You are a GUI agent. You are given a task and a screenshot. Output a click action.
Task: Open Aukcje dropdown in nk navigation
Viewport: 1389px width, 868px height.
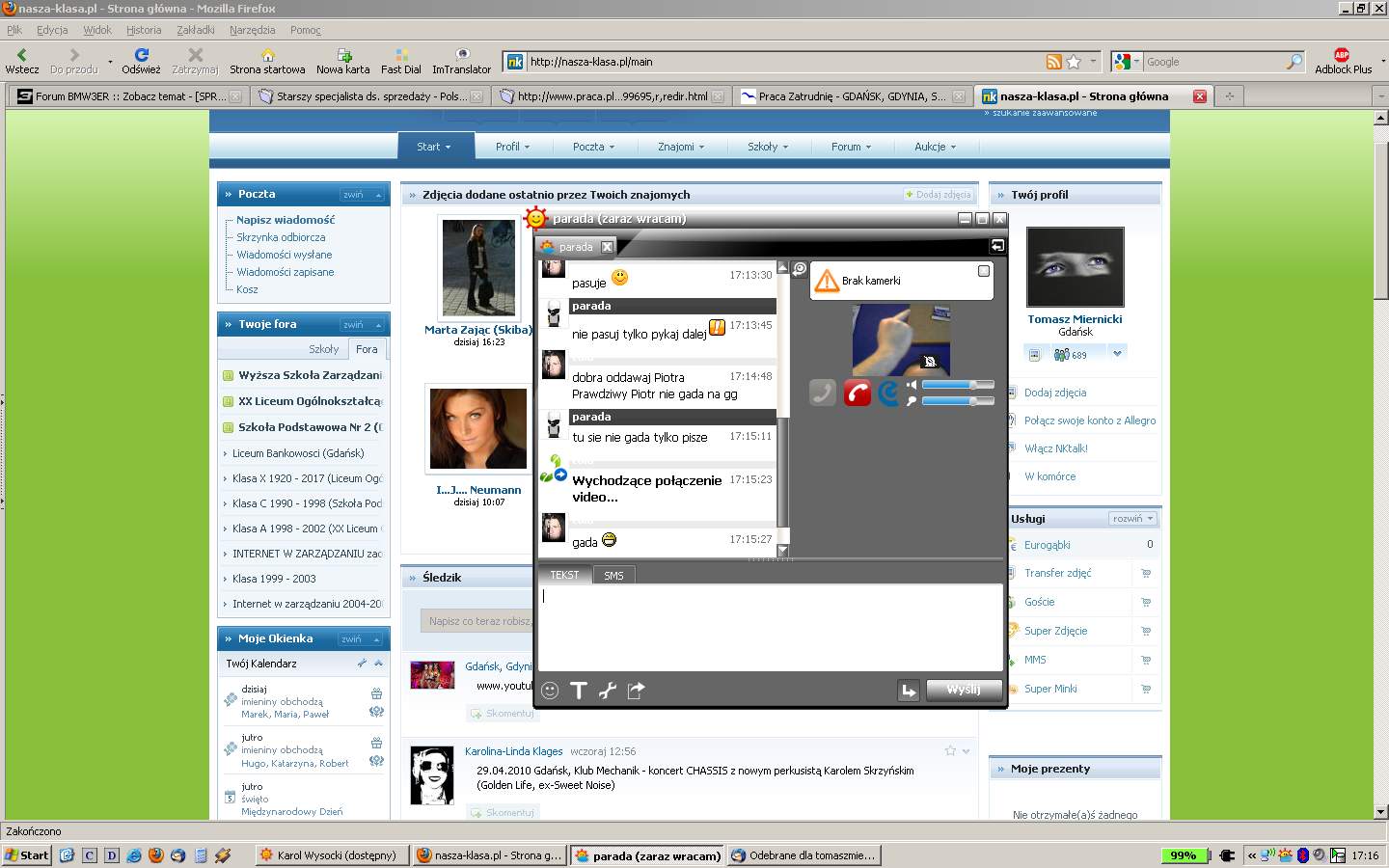coord(936,147)
